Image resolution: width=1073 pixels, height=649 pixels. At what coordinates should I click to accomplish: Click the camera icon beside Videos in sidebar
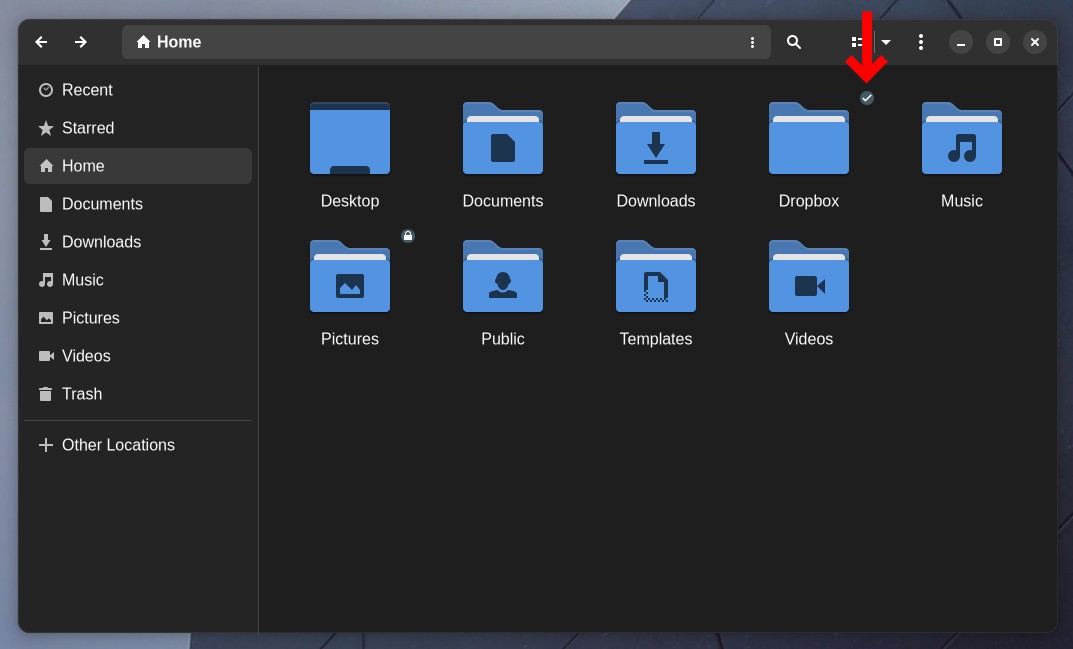(x=46, y=356)
